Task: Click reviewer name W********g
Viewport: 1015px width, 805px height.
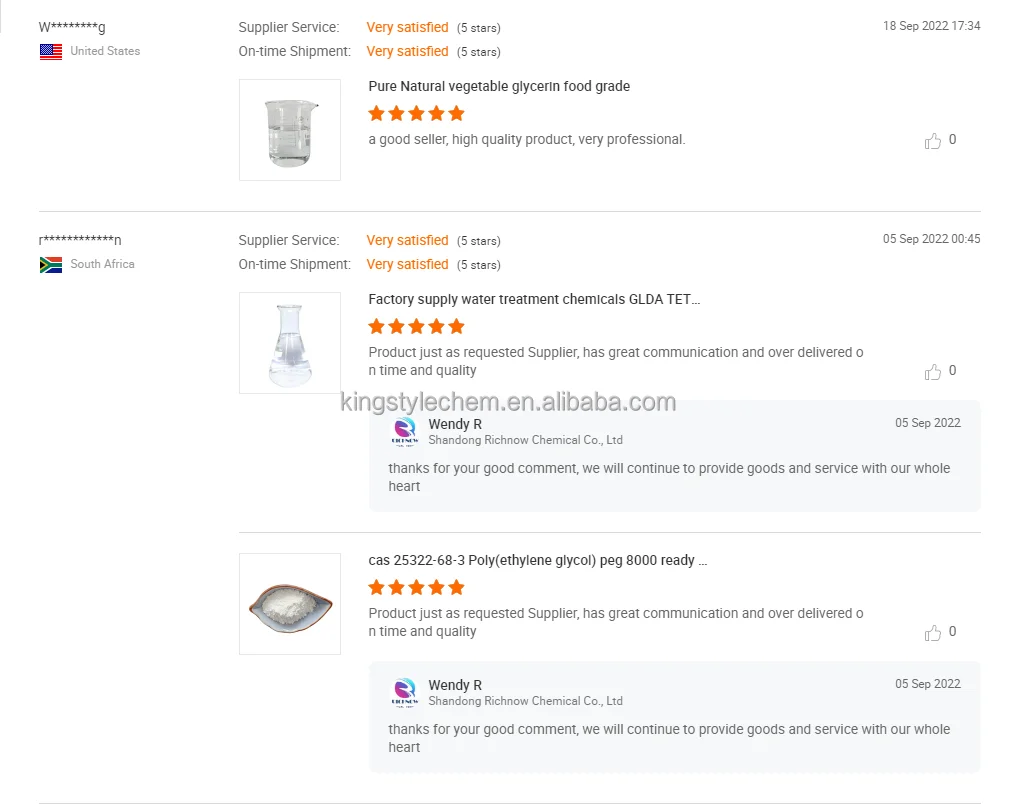Action: 72,27
